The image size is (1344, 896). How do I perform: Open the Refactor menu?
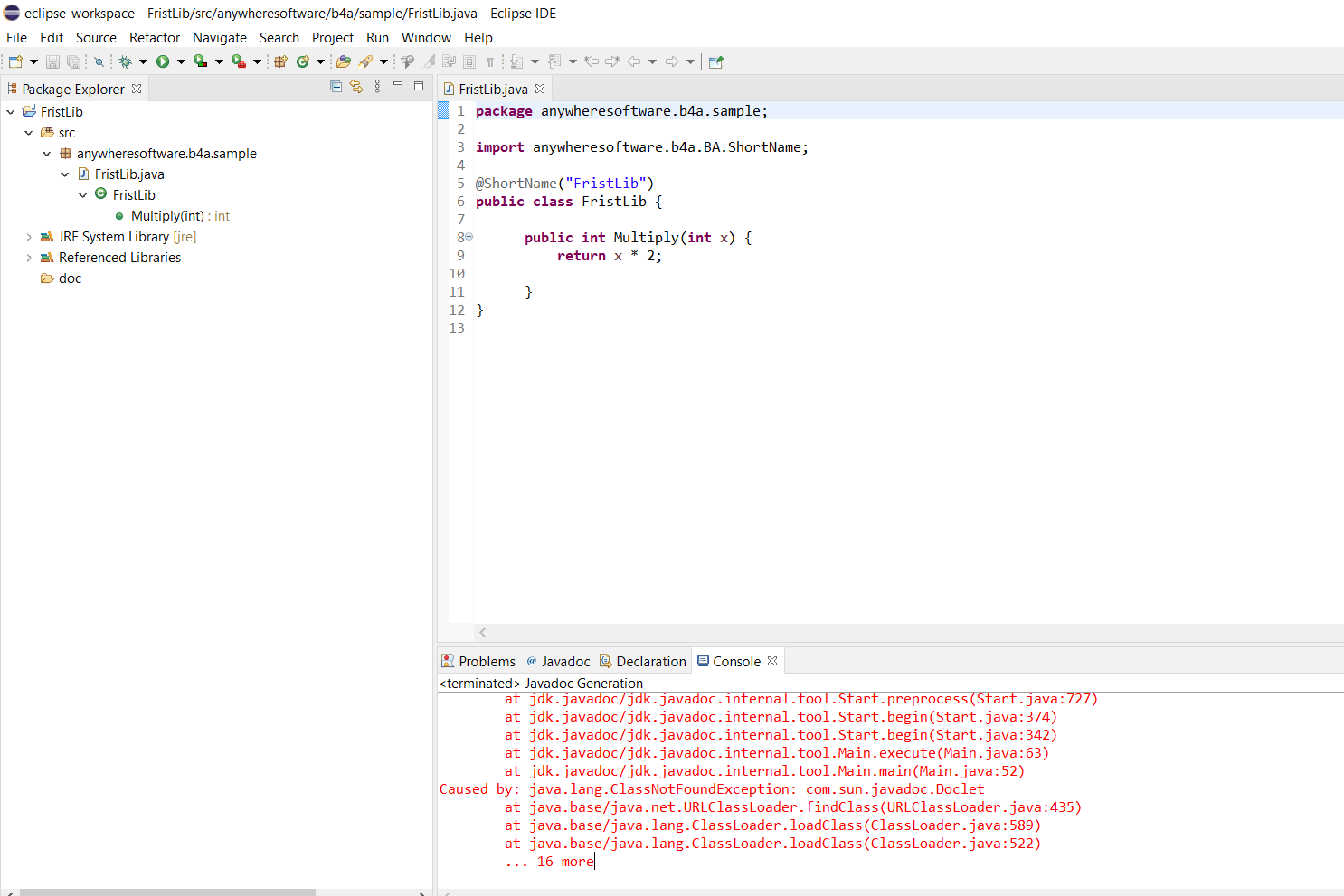[x=154, y=38]
